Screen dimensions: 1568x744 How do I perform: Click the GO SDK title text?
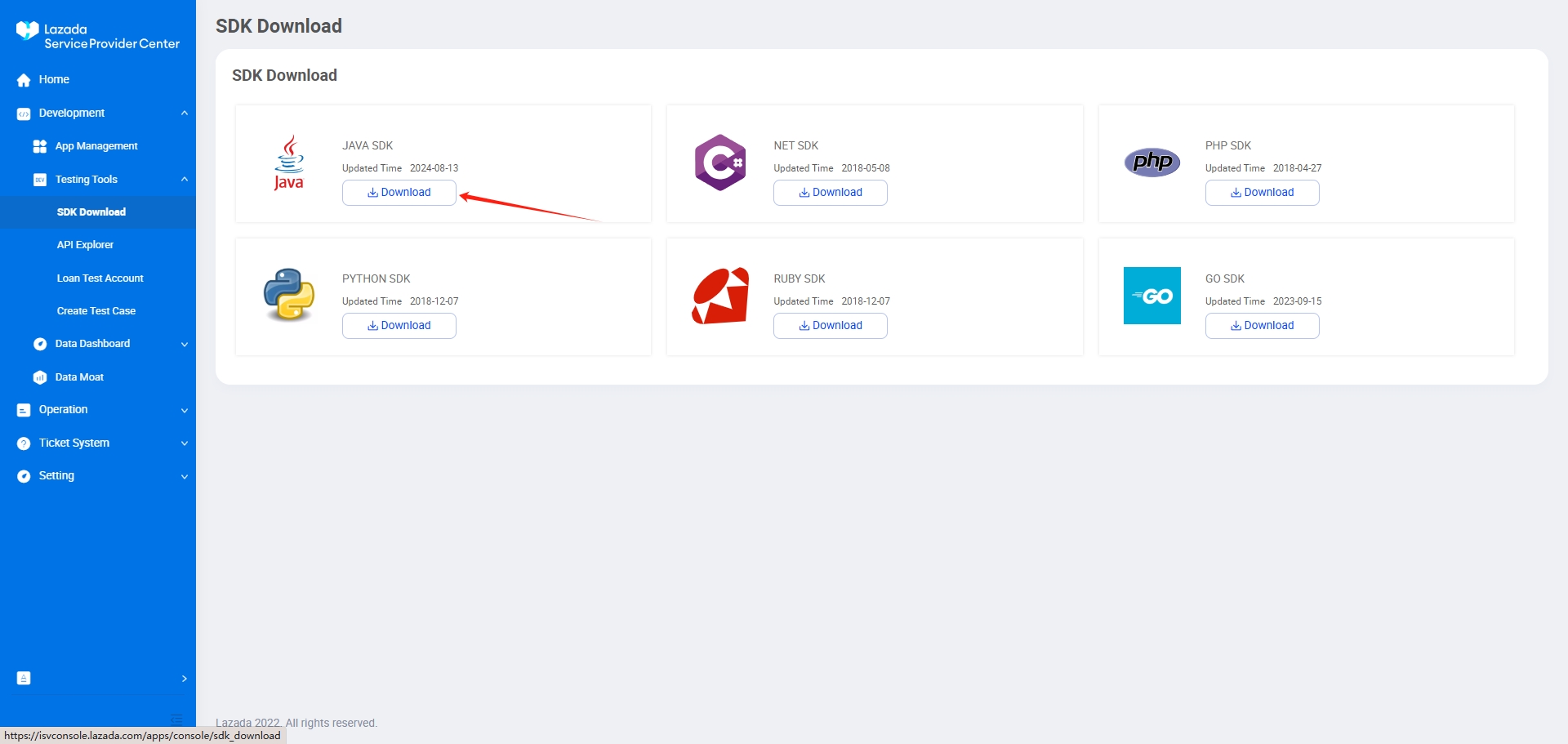click(x=1225, y=279)
